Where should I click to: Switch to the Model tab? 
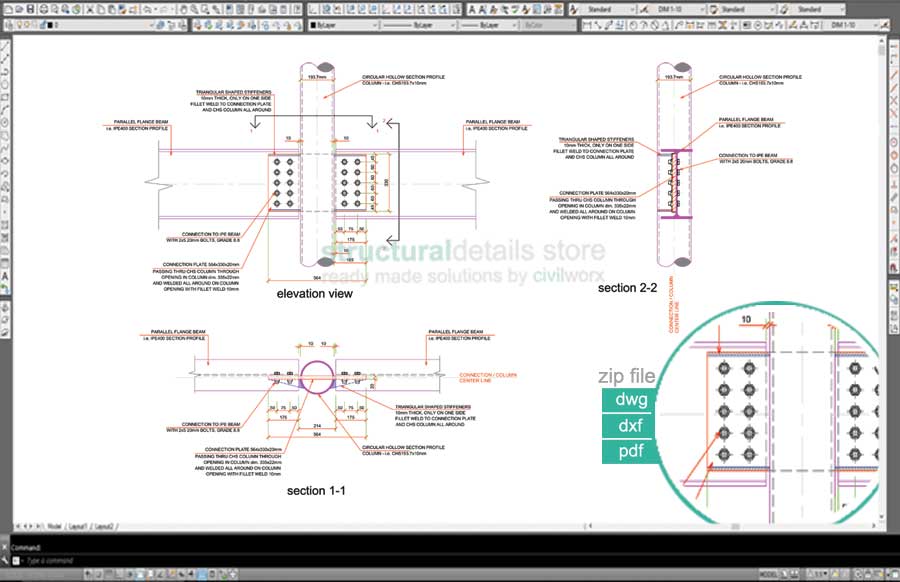coord(55,526)
